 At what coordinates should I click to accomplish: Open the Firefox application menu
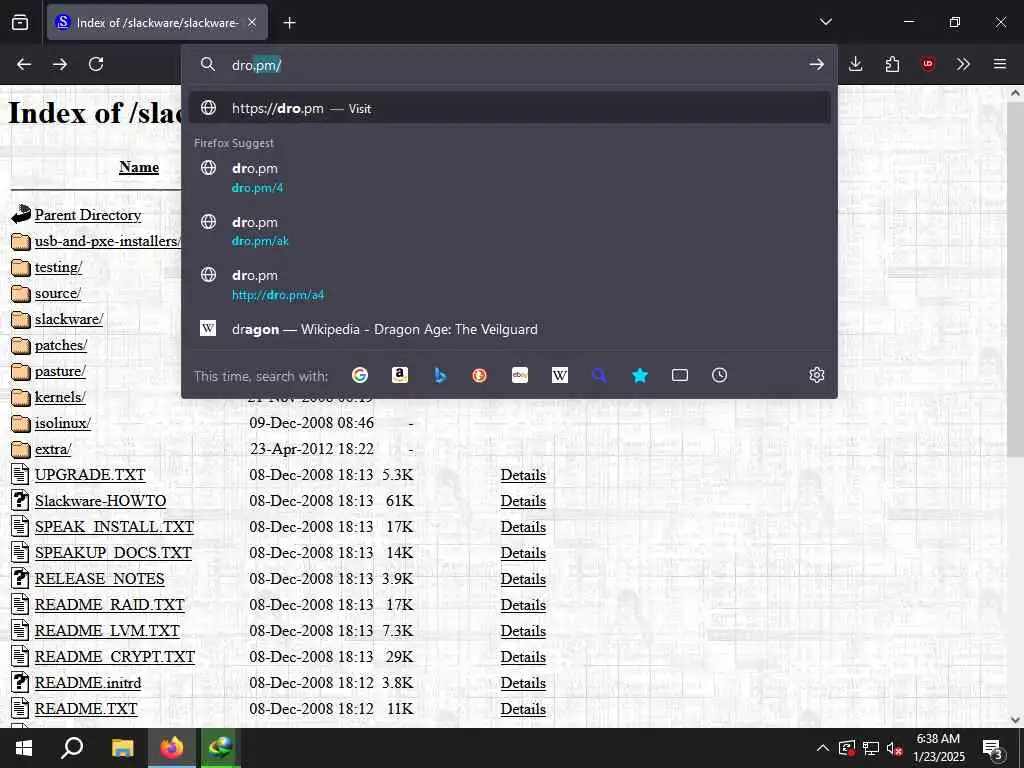(1000, 64)
